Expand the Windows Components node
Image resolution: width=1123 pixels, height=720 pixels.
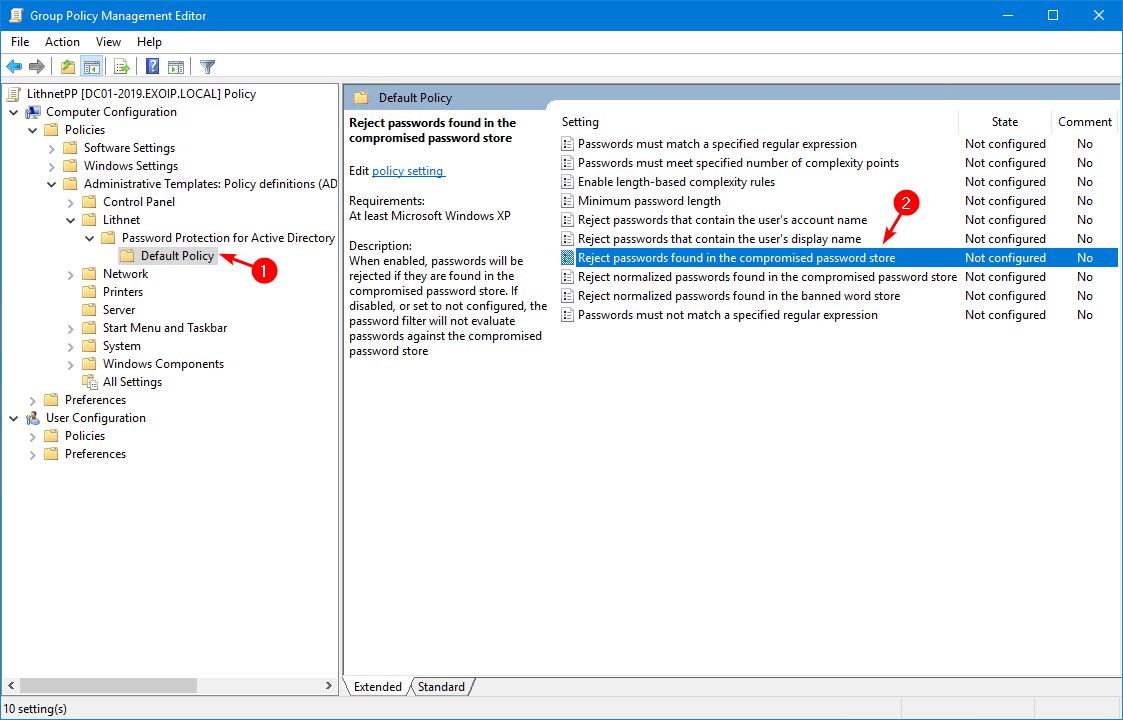tap(70, 364)
